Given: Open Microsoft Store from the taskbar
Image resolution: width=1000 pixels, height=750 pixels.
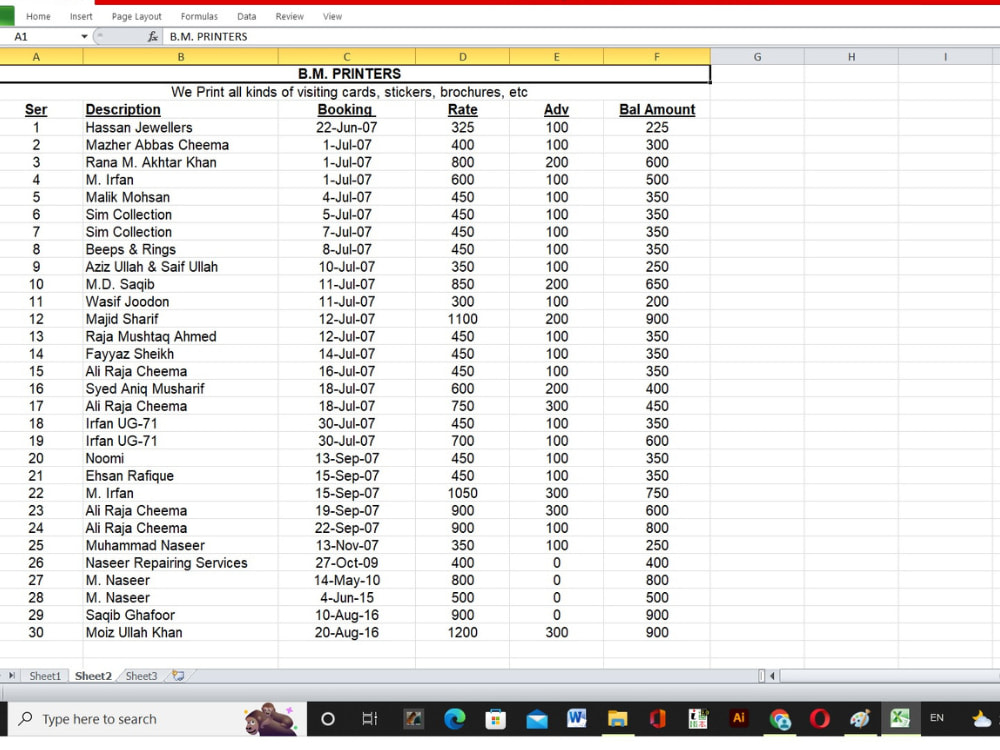Looking at the screenshot, I should click(x=494, y=718).
